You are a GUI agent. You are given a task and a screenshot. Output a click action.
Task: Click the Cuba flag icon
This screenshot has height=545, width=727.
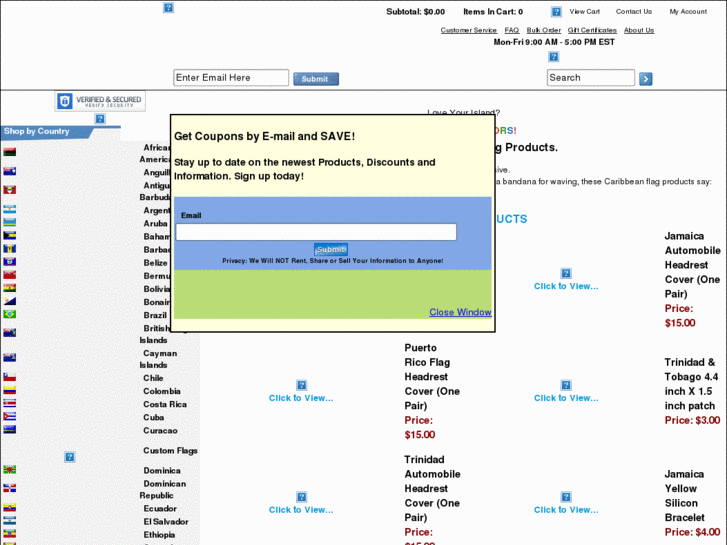(10, 417)
